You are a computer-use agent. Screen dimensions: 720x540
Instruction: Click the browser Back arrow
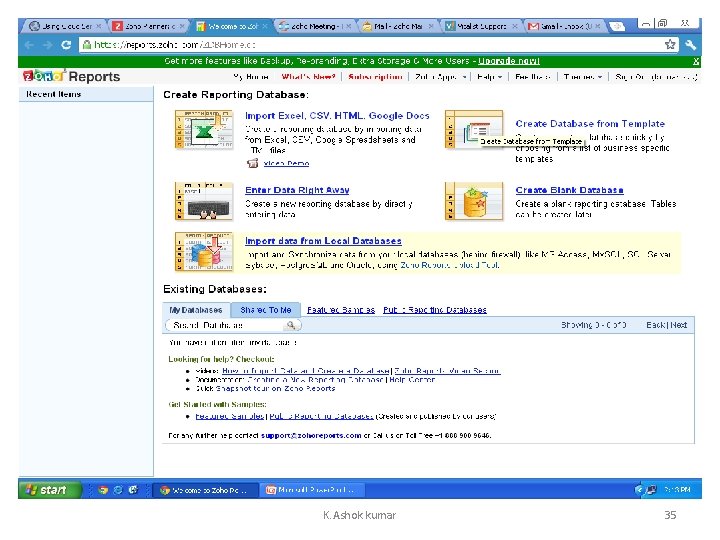[30, 45]
